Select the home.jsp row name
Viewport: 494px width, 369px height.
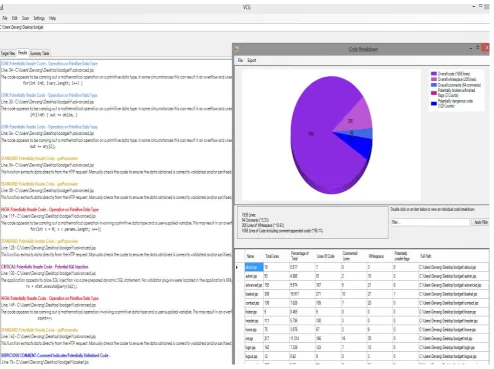tap(254, 330)
